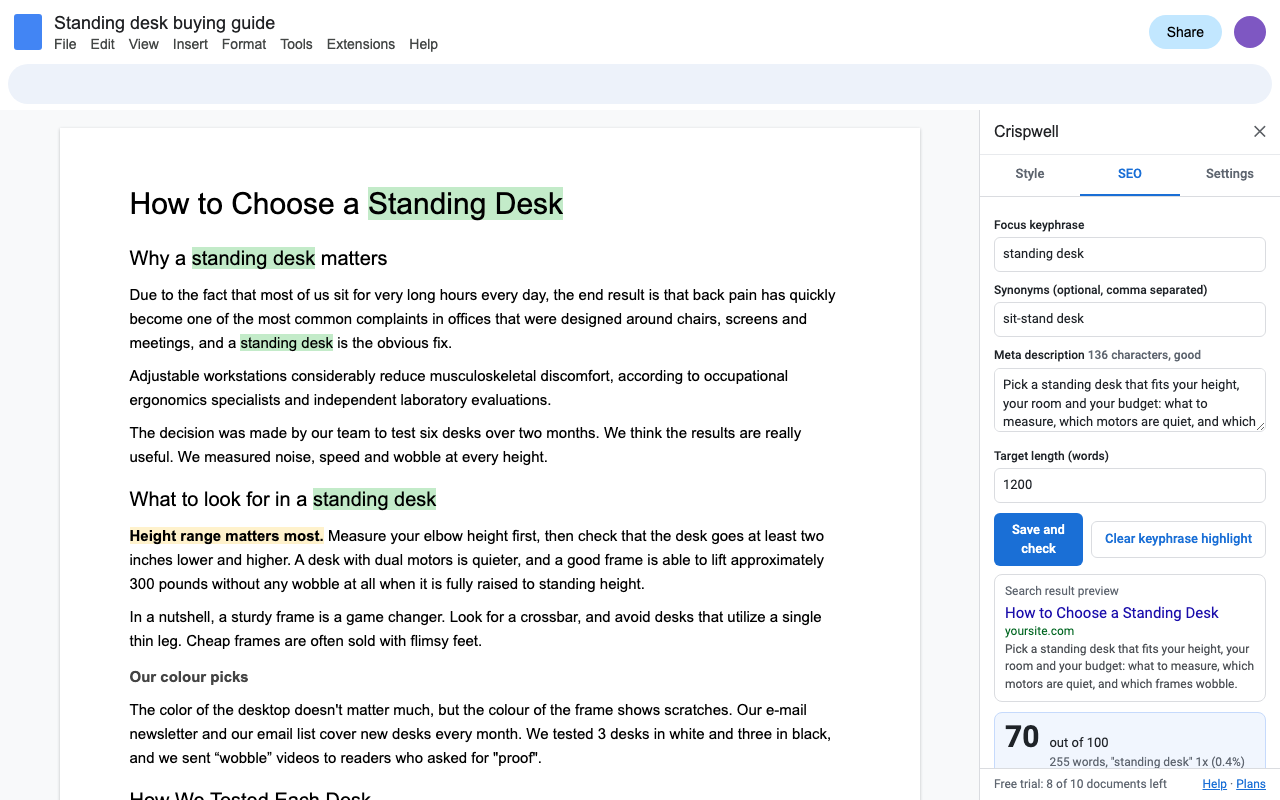Click the panel title 'Crispwell'
The width and height of the screenshot is (1280, 800).
point(1026,132)
